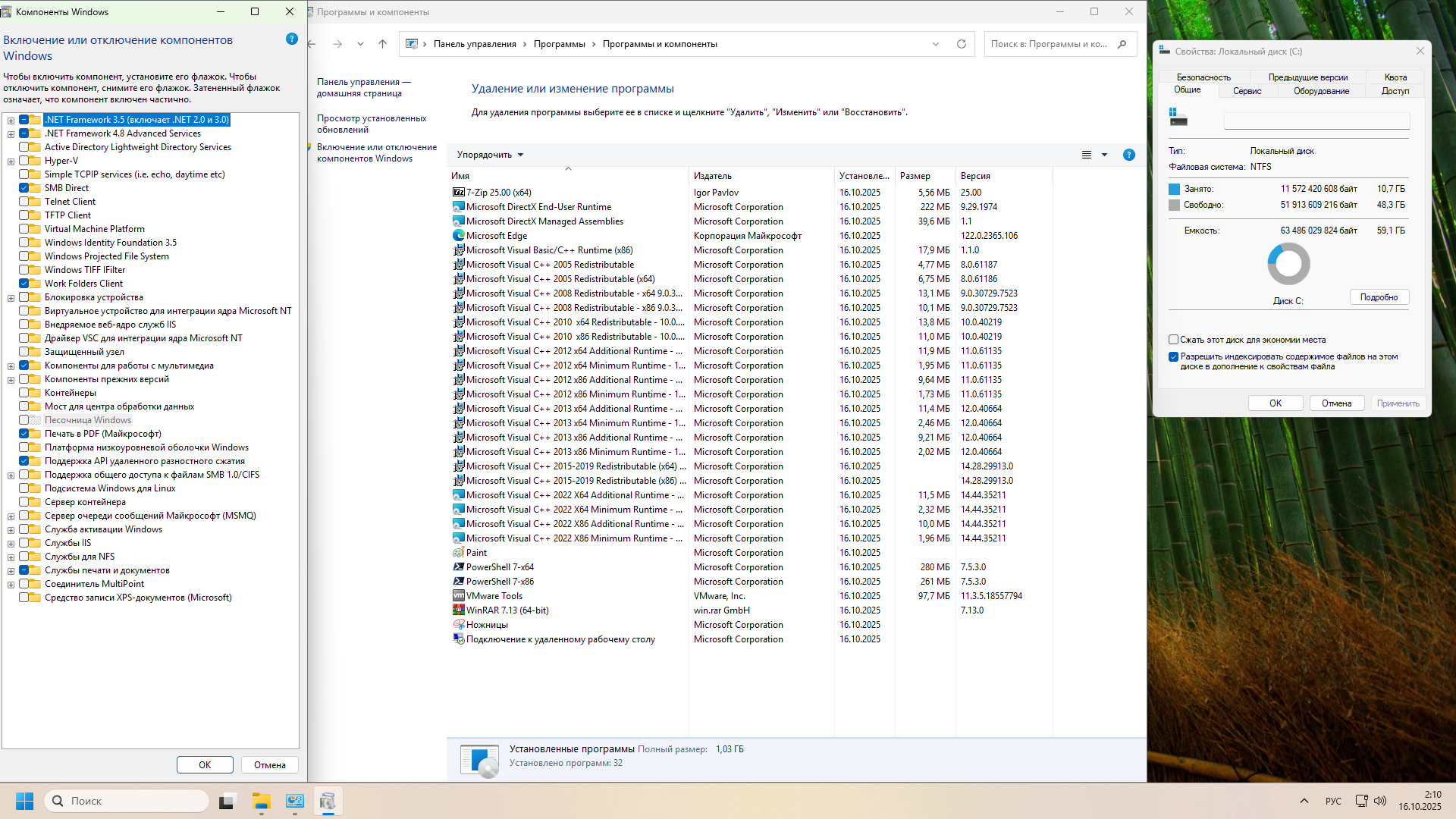Switch to the Безопасность tab
Viewport: 1456px width, 819px height.
[x=1203, y=77]
